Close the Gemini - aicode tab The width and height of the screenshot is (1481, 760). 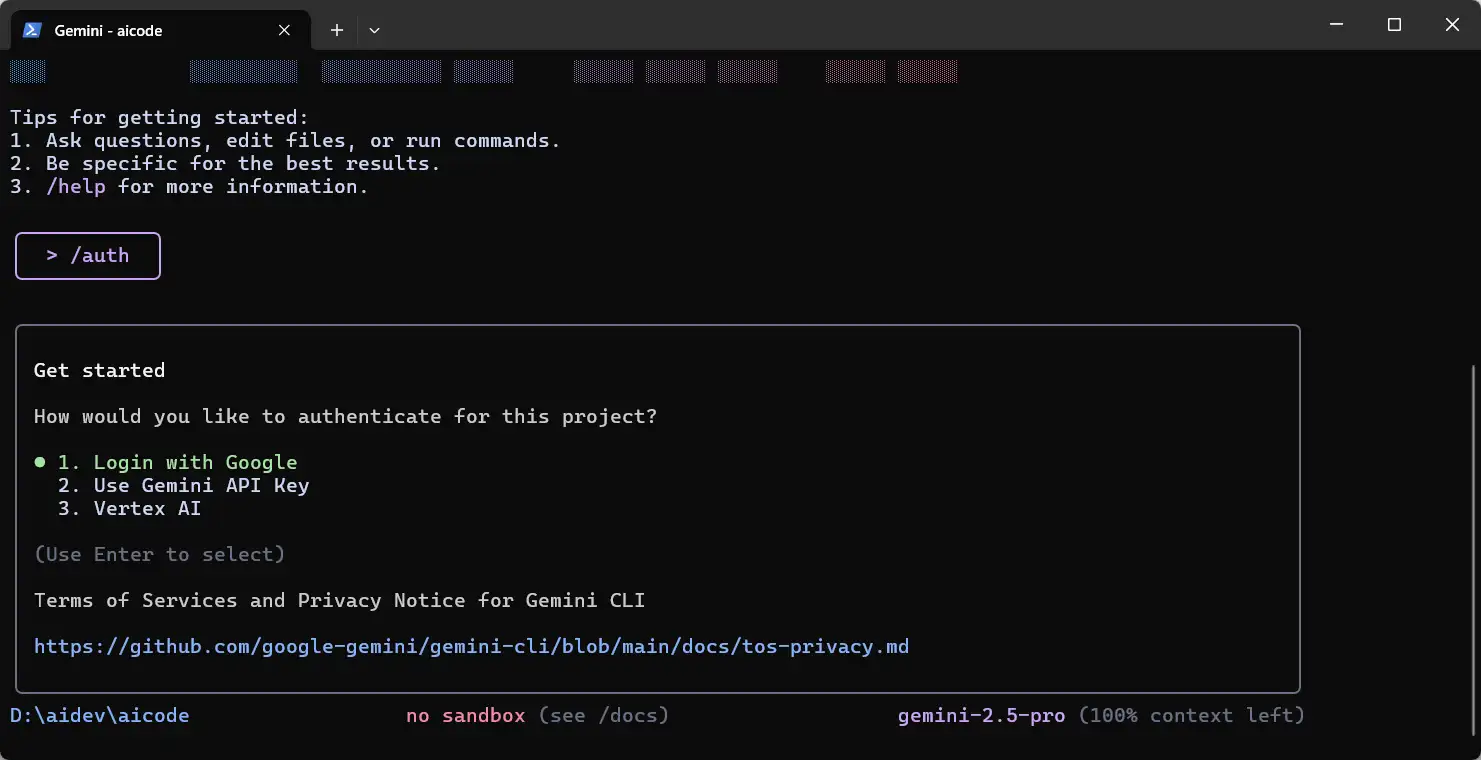click(285, 30)
